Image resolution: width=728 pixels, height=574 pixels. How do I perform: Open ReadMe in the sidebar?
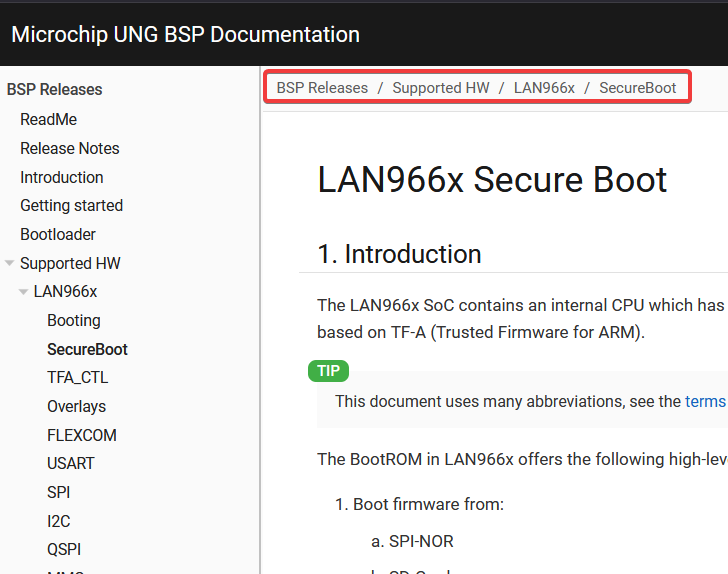[x=48, y=120]
